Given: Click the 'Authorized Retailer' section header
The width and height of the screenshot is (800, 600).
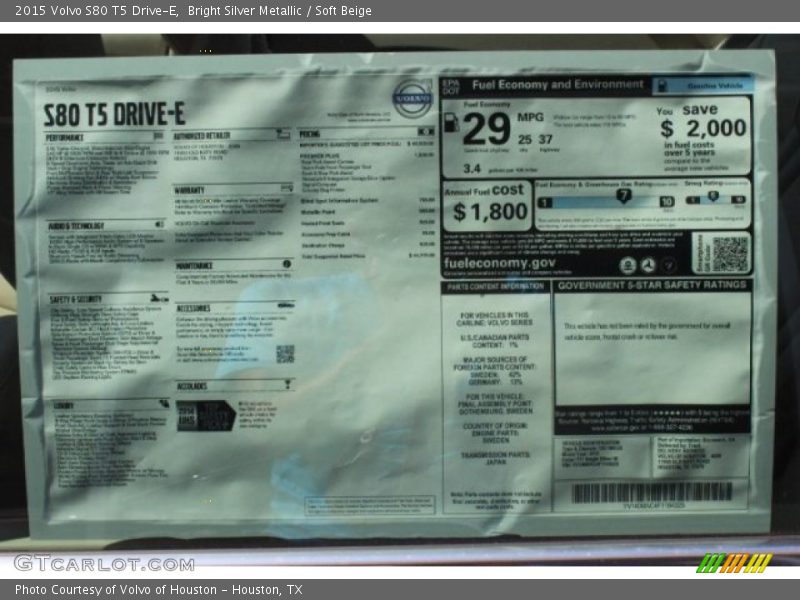Looking at the screenshot, I should point(202,136).
